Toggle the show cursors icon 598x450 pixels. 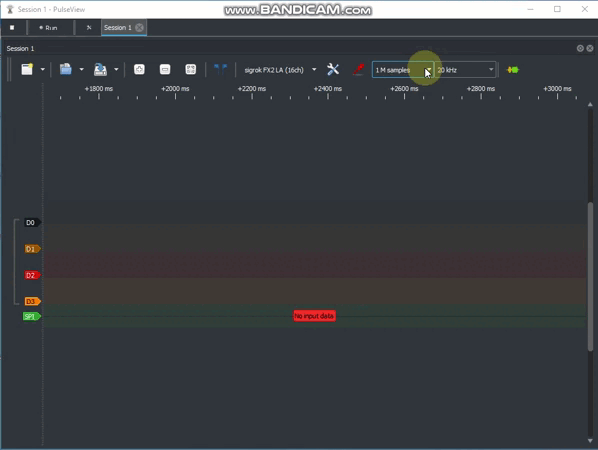(220, 69)
